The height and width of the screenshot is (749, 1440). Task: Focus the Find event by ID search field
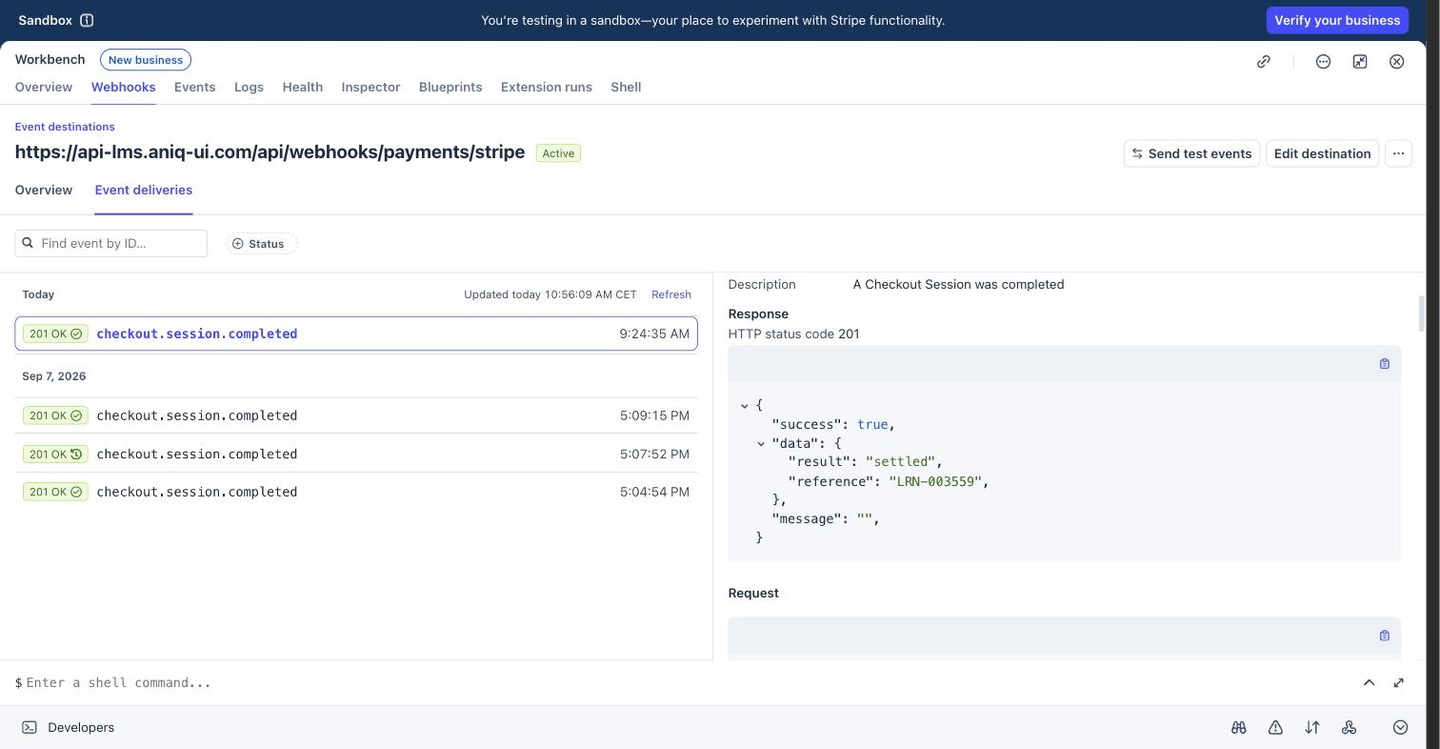(x=111, y=243)
